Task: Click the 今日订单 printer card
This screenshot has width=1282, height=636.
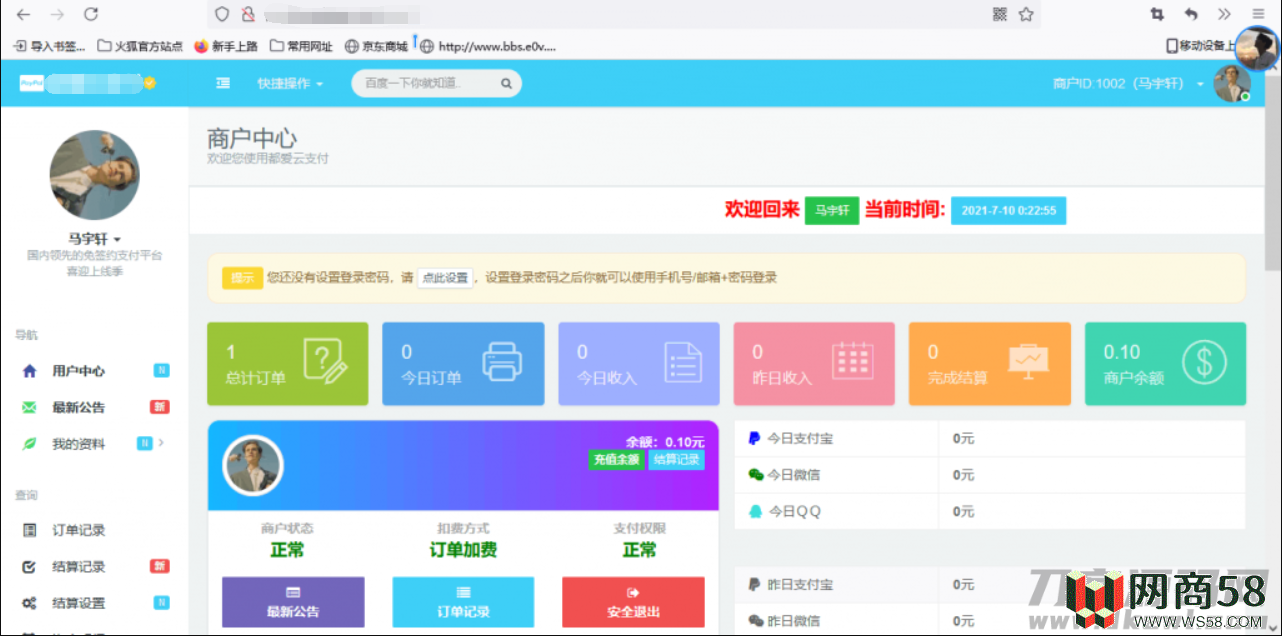Action: [x=463, y=364]
